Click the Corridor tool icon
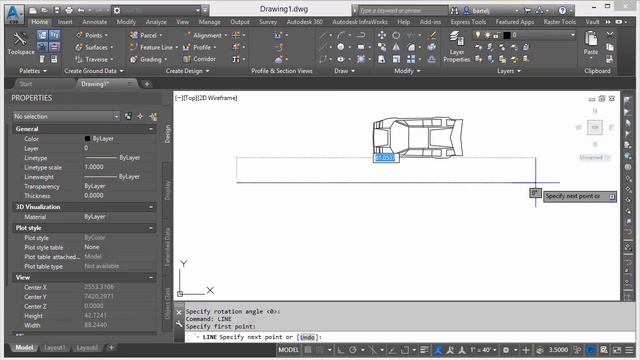 (x=187, y=59)
